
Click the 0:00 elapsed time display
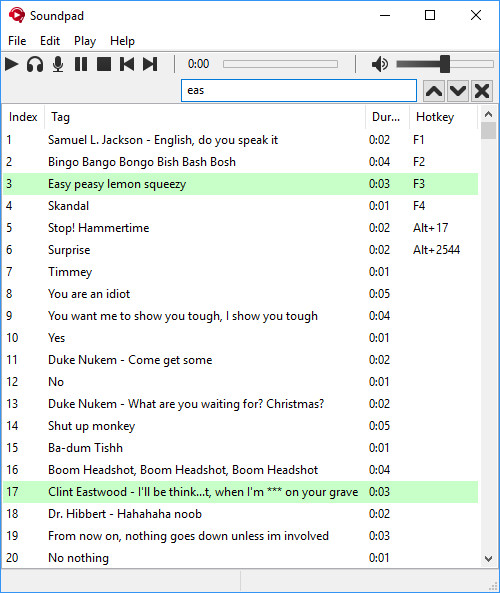(198, 64)
